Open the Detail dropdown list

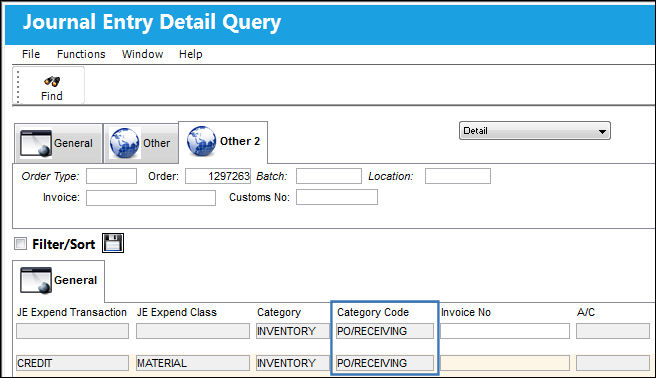[535, 131]
